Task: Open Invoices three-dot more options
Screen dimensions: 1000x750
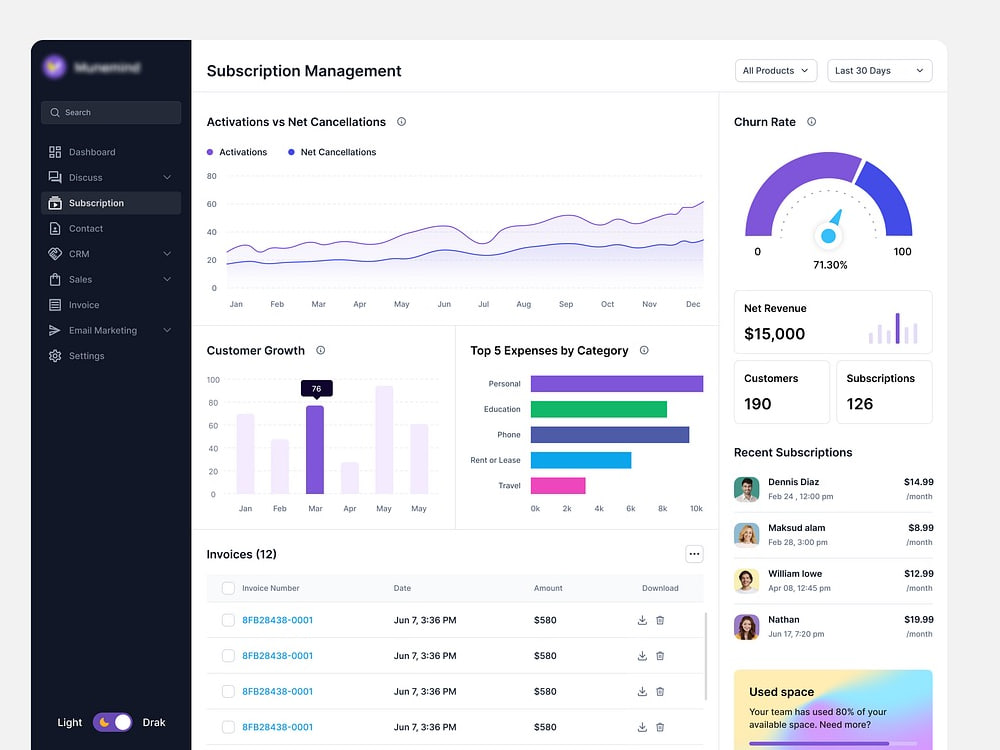Action: (694, 554)
